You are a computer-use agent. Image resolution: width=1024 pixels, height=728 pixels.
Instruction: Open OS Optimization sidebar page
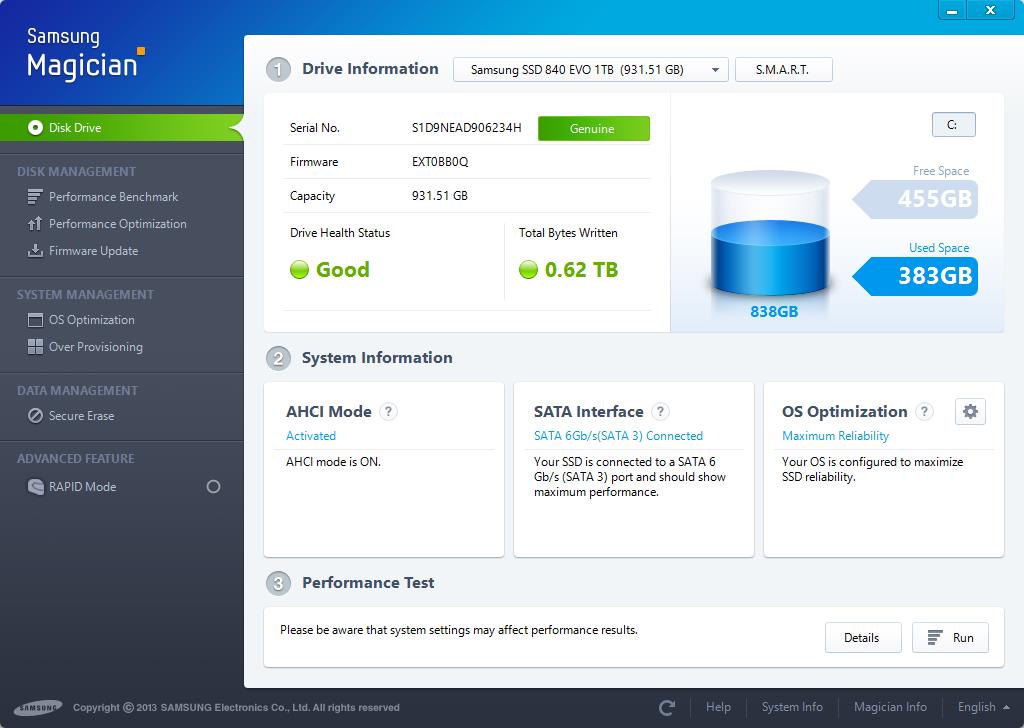[91, 320]
